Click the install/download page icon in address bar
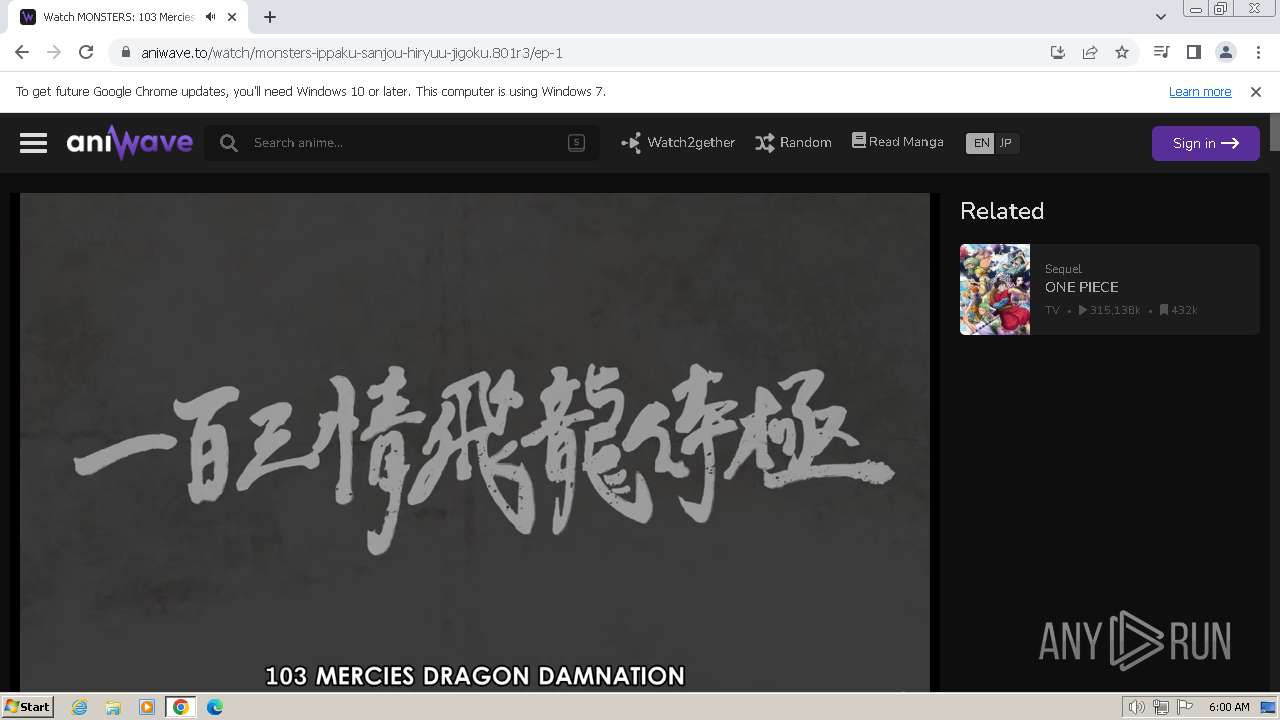This screenshot has height=720, width=1280. pyautogui.click(x=1058, y=52)
